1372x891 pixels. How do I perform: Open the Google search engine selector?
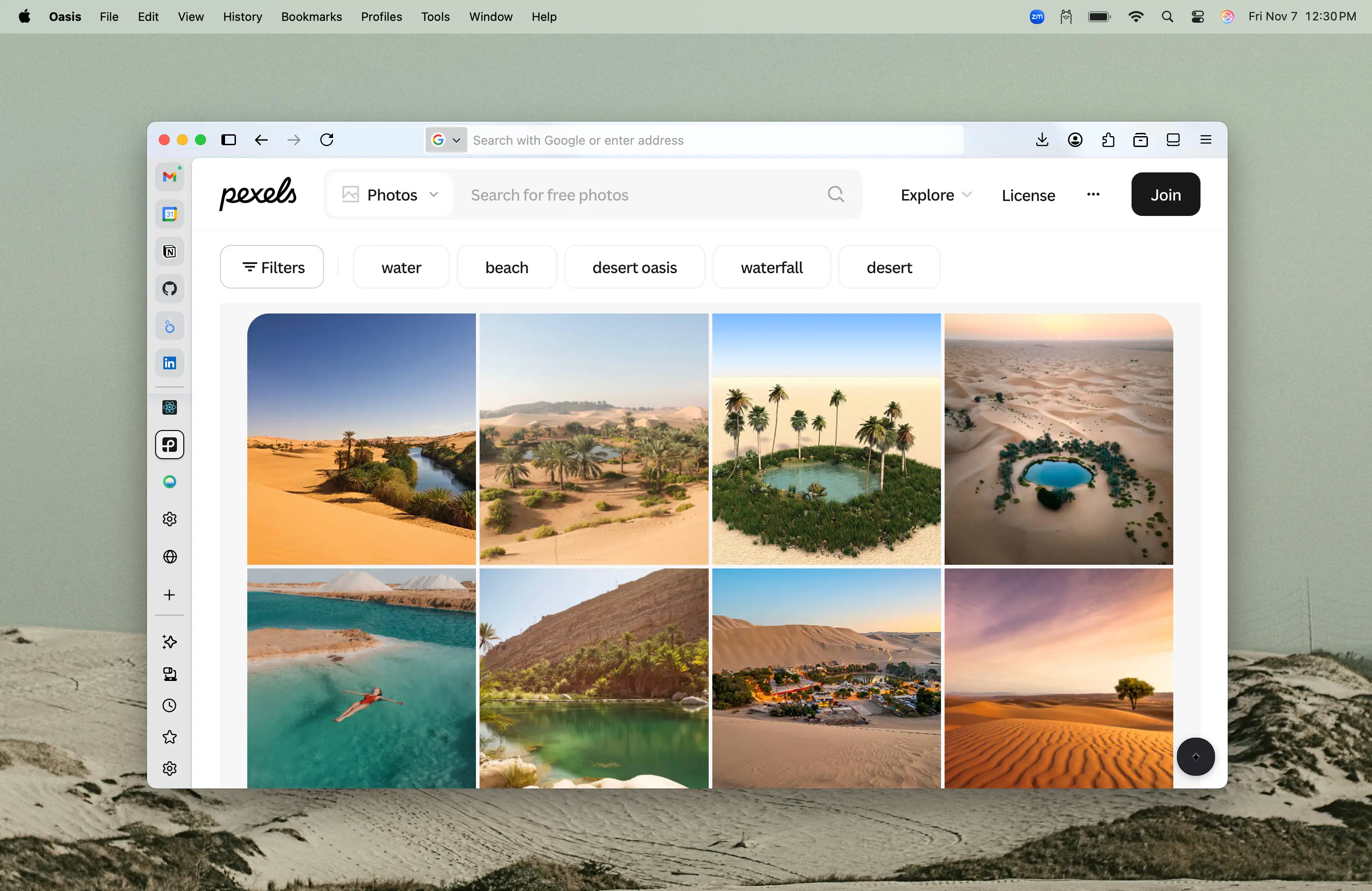446,140
